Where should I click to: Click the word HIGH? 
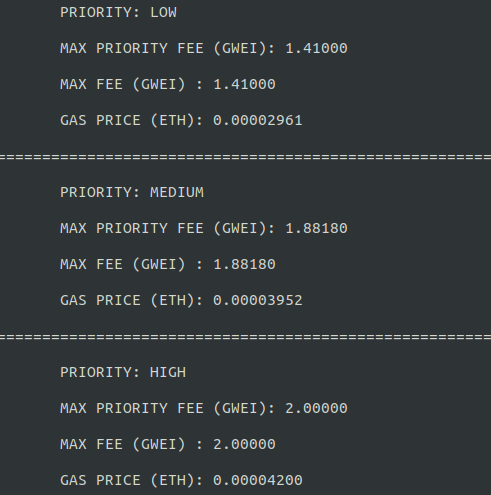point(168,373)
